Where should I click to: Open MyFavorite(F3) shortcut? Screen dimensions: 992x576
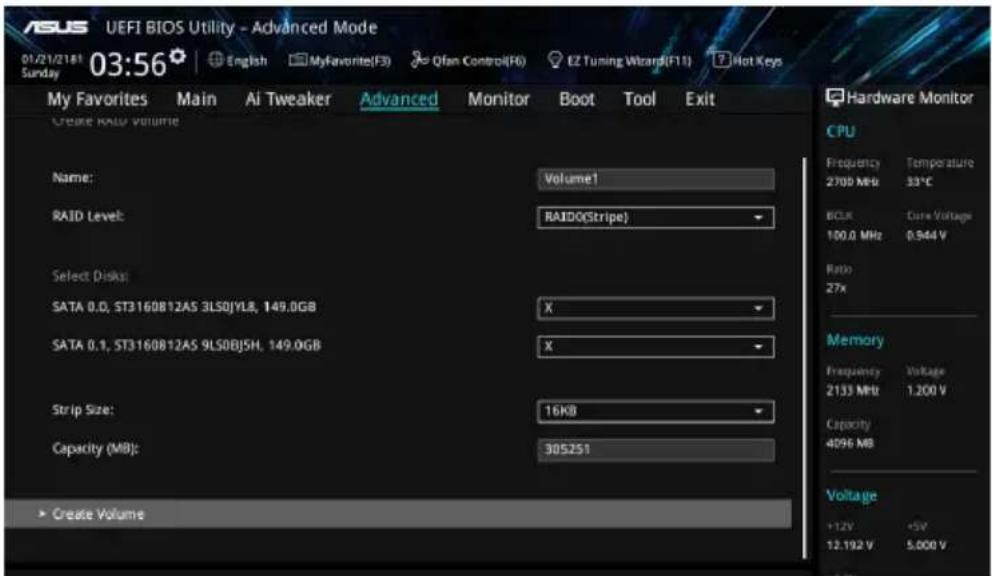coord(340,60)
